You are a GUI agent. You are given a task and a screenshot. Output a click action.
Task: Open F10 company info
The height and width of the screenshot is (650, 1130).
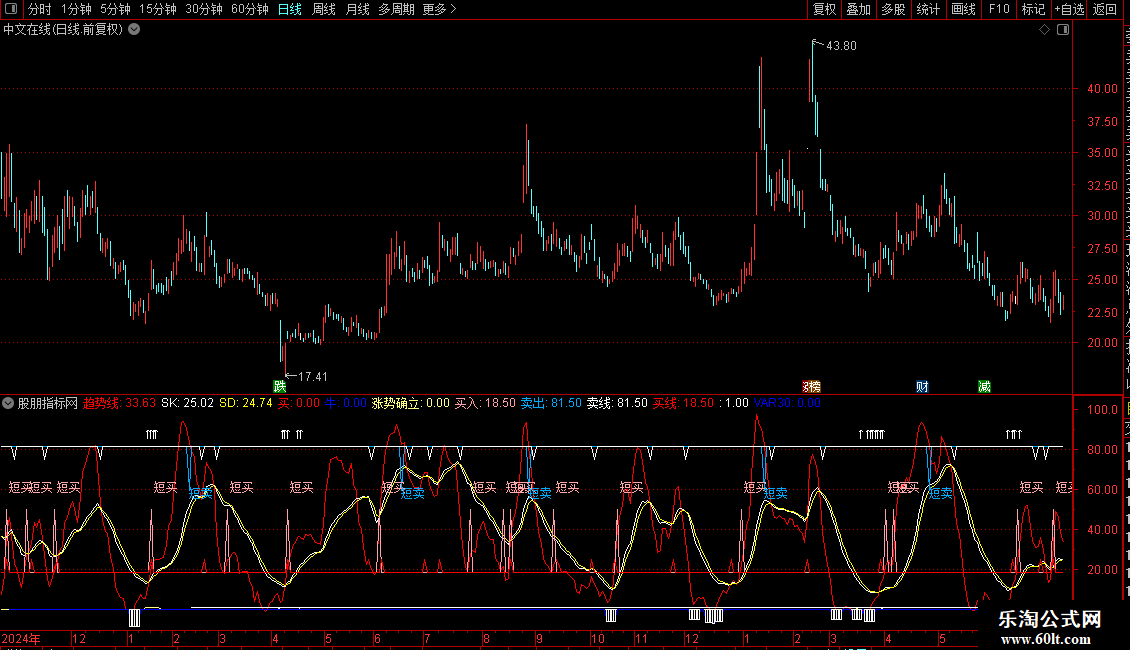click(x=999, y=9)
